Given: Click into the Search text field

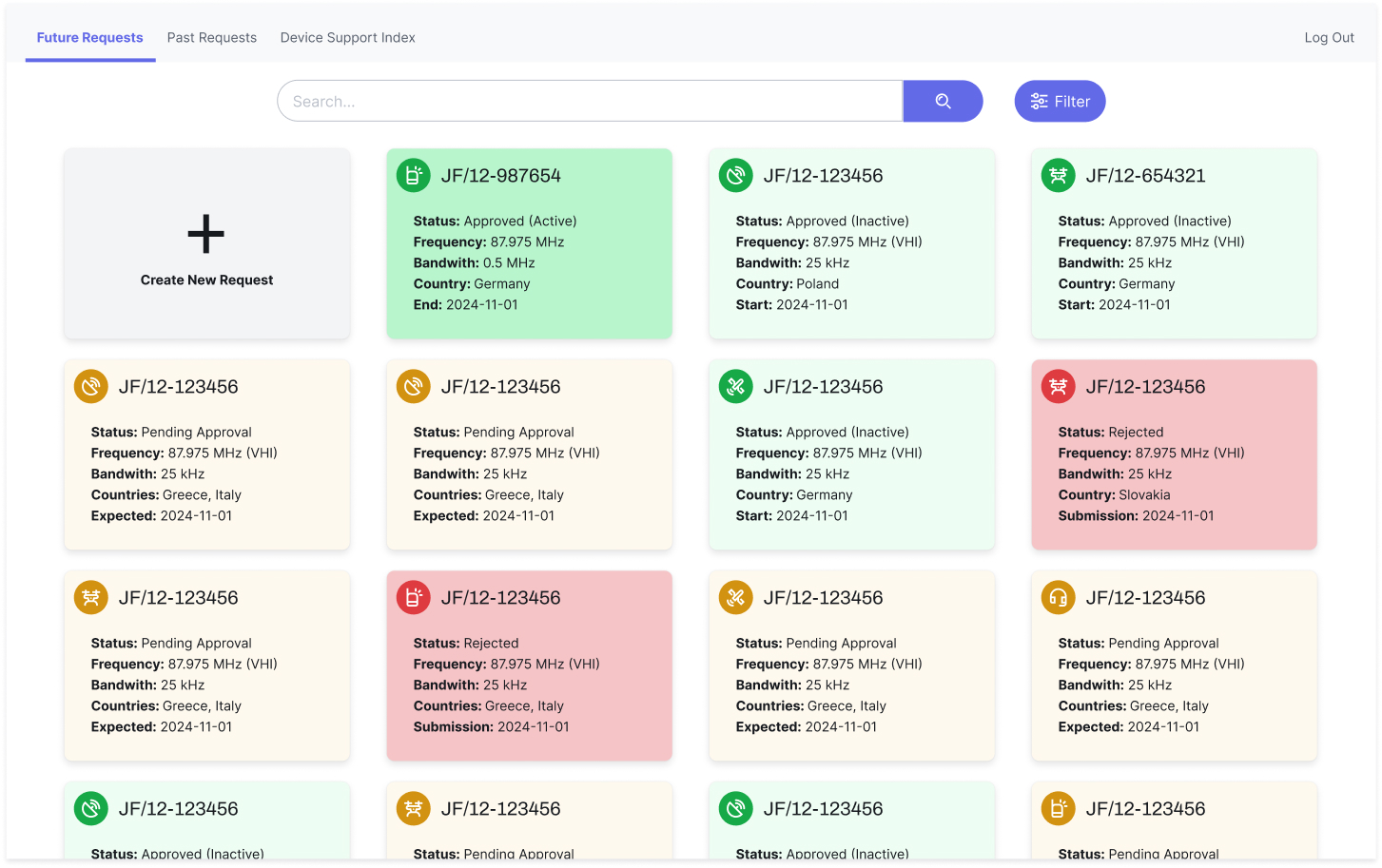Looking at the screenshot, I should (x=590, y=102).
